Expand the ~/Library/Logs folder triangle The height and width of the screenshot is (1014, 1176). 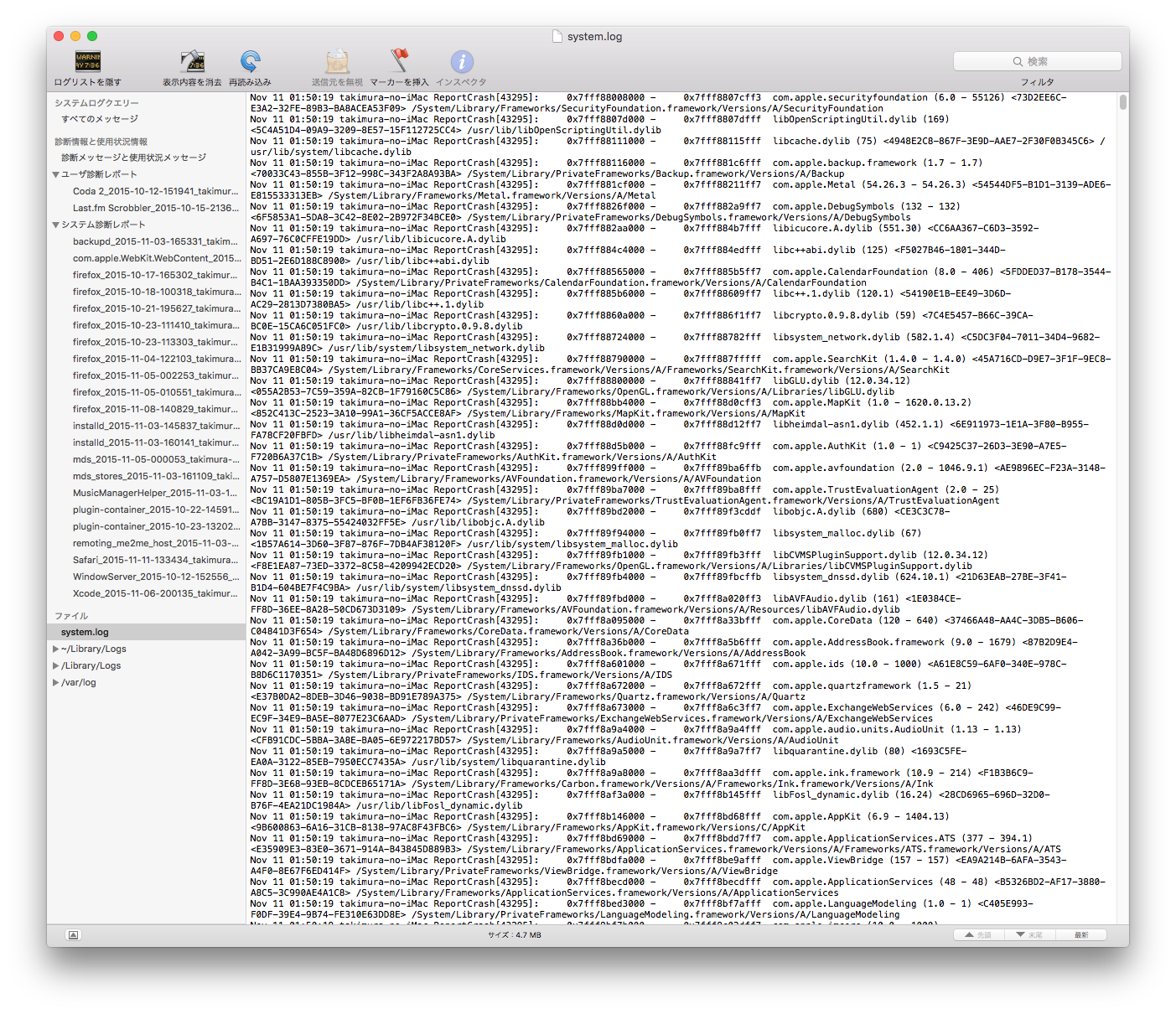pyautogui.click(x=56, y=649)
